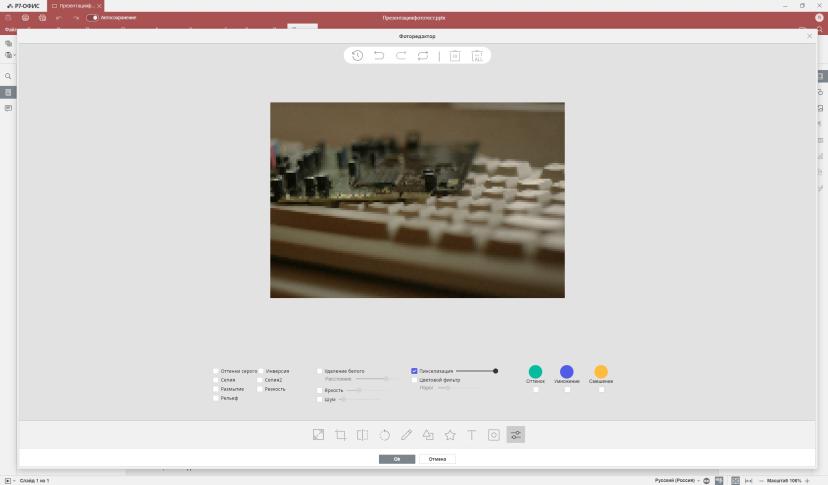
Task: Enable Сепия filter checkbox
Action: click(215, 380)
